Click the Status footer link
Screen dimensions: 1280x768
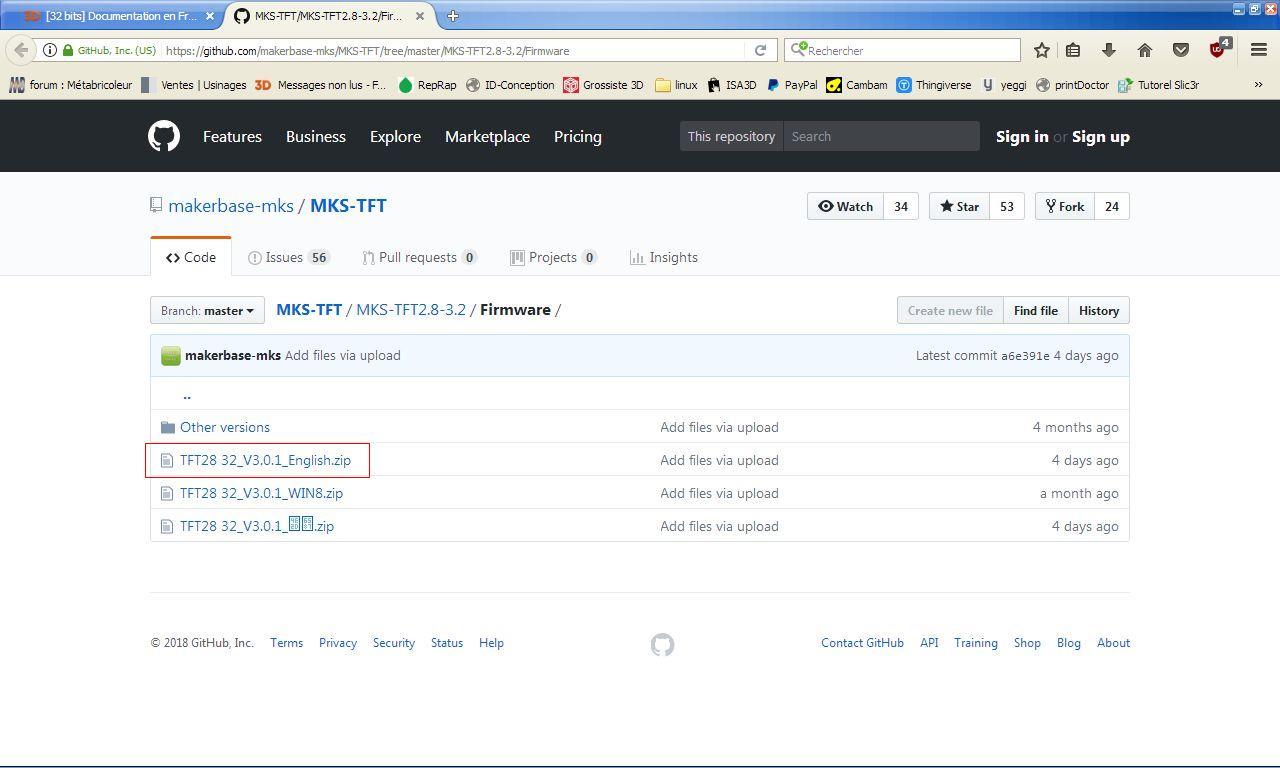pyautogui.click(x=447, y=643)
